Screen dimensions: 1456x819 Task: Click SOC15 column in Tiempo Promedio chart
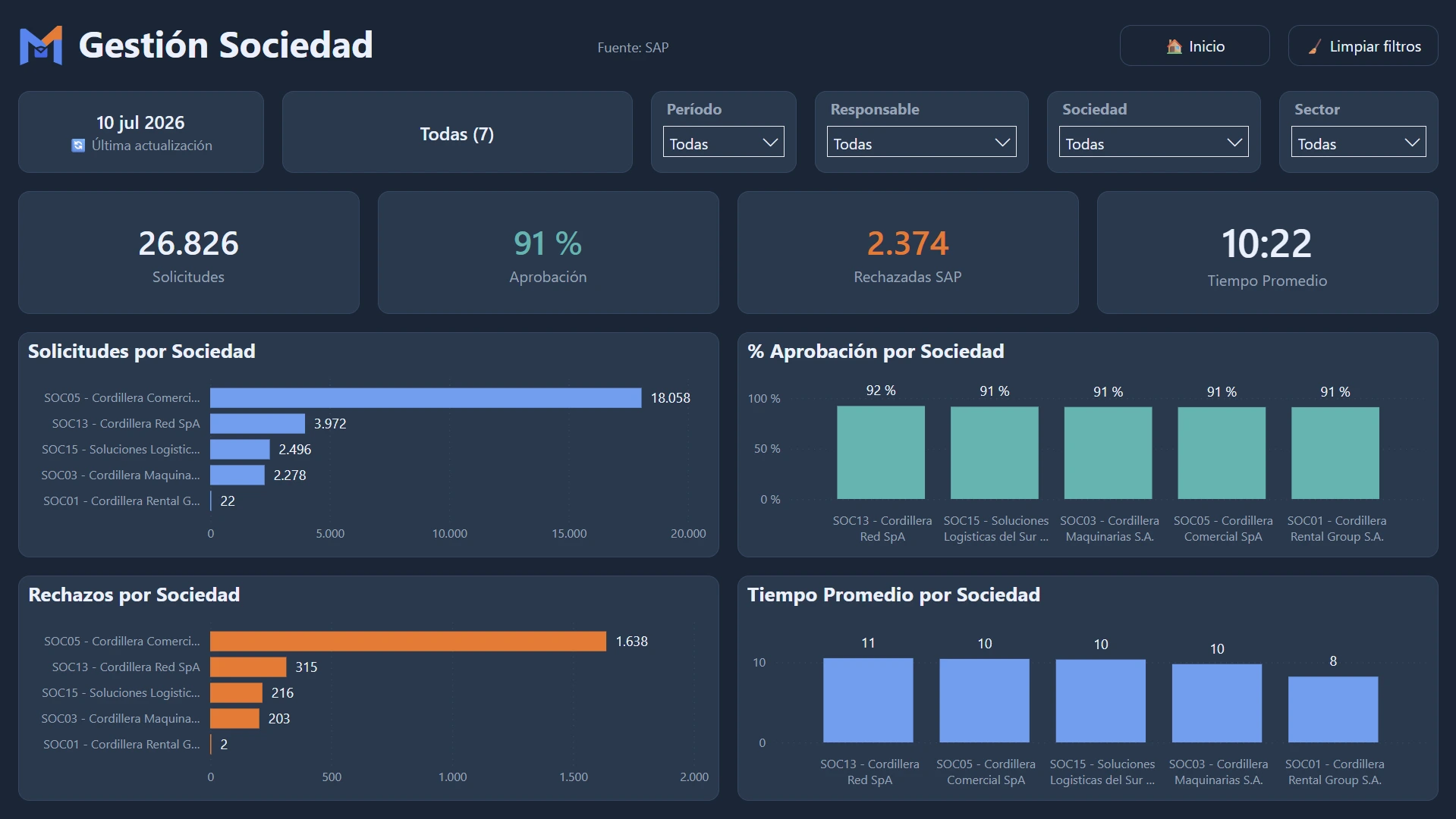click(x=1100, y=701)
